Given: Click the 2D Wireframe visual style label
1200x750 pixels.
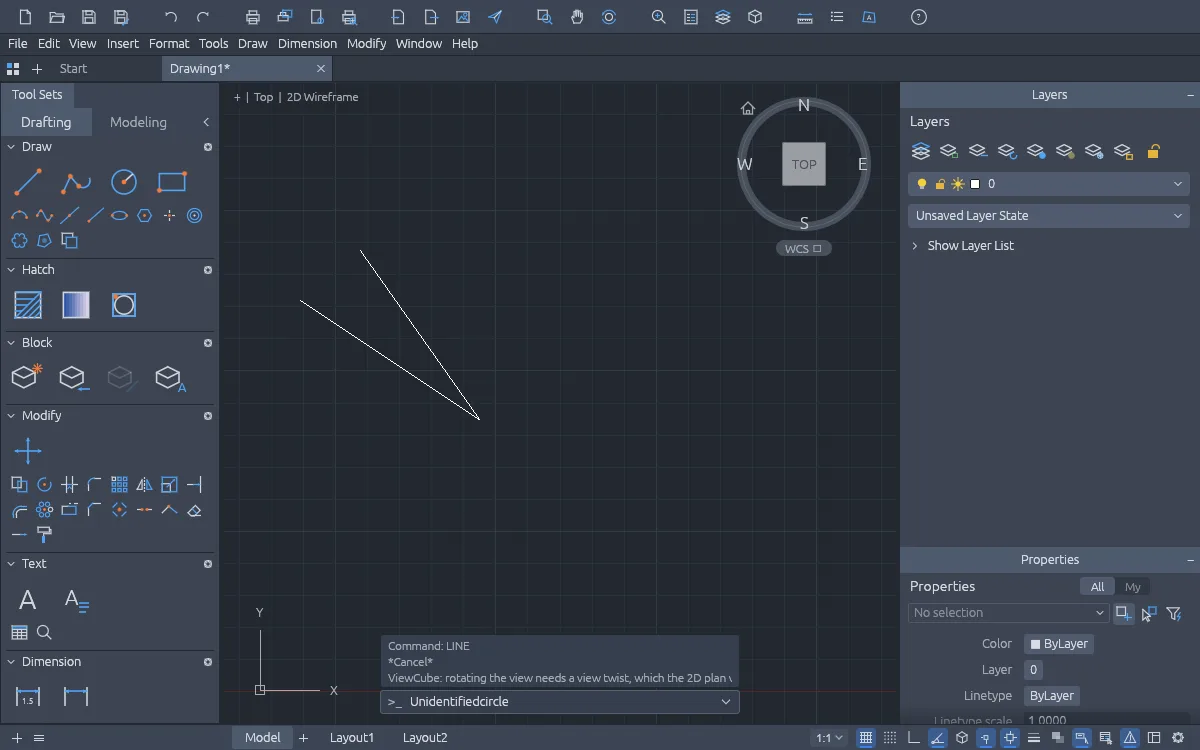Looking at the screenshot, I should click(x=322, y=97).
